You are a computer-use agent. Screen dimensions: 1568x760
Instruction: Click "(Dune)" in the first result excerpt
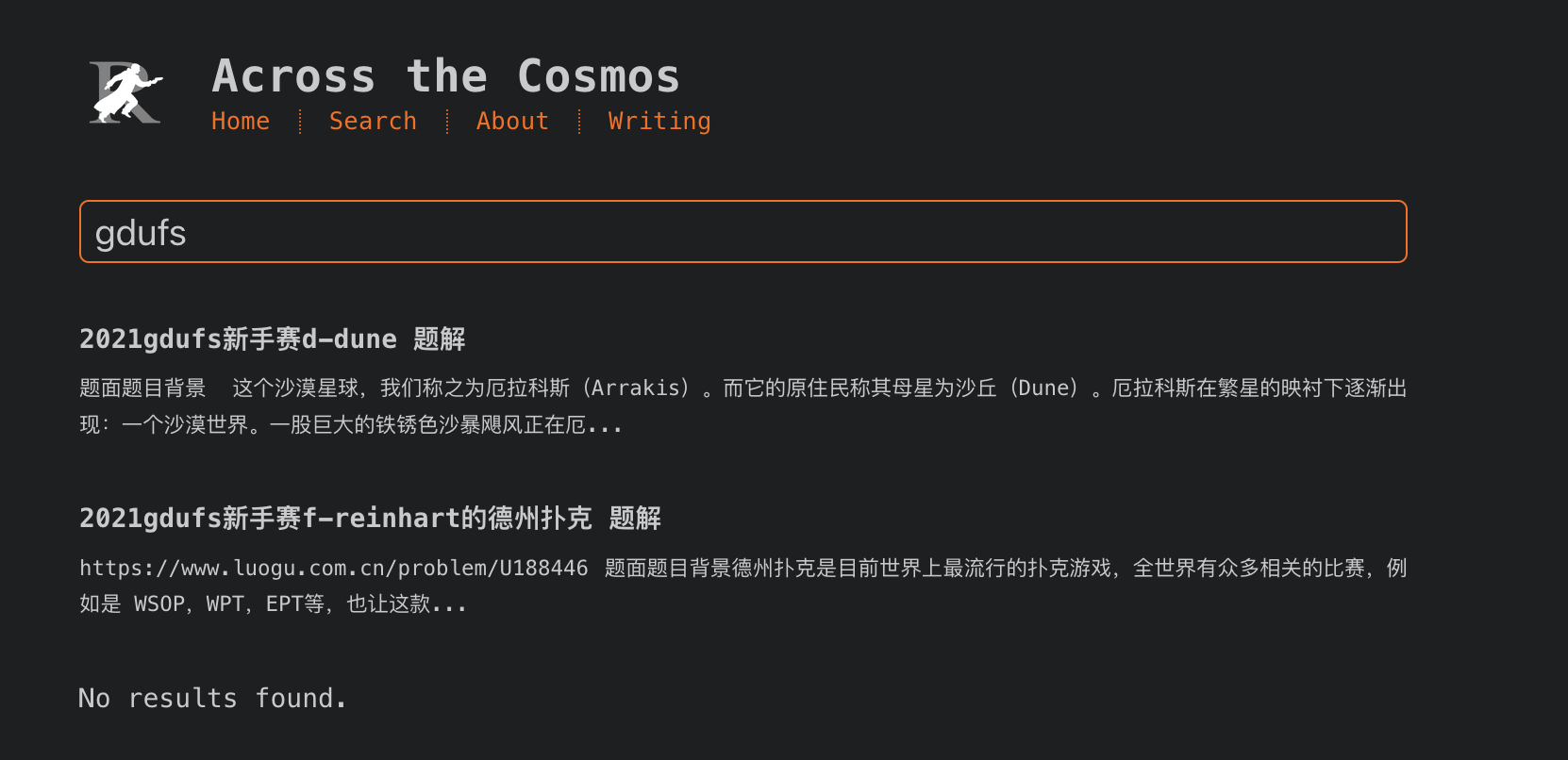coord(1043,388)
